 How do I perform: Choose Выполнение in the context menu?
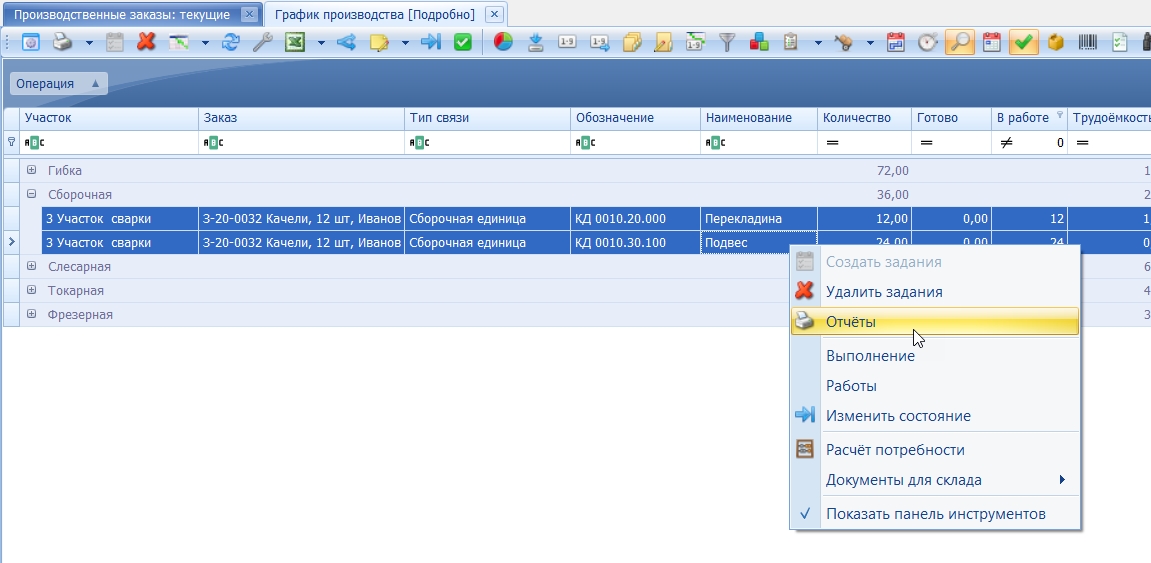click(935, 356)
